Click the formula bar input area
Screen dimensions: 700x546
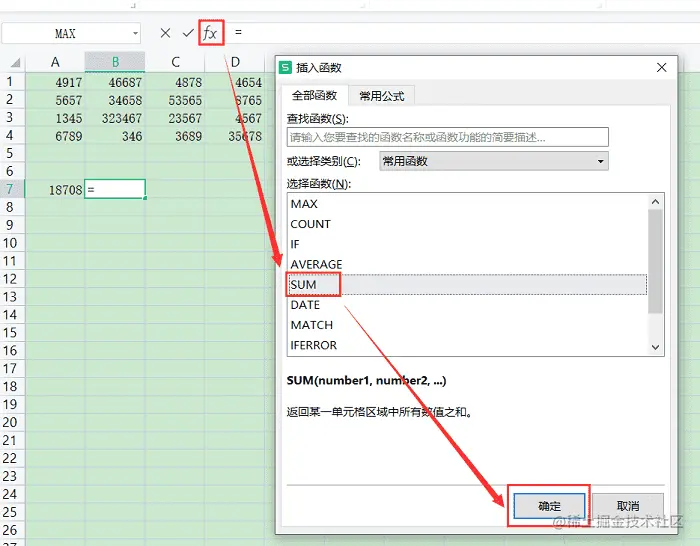(x=464, y=33)
